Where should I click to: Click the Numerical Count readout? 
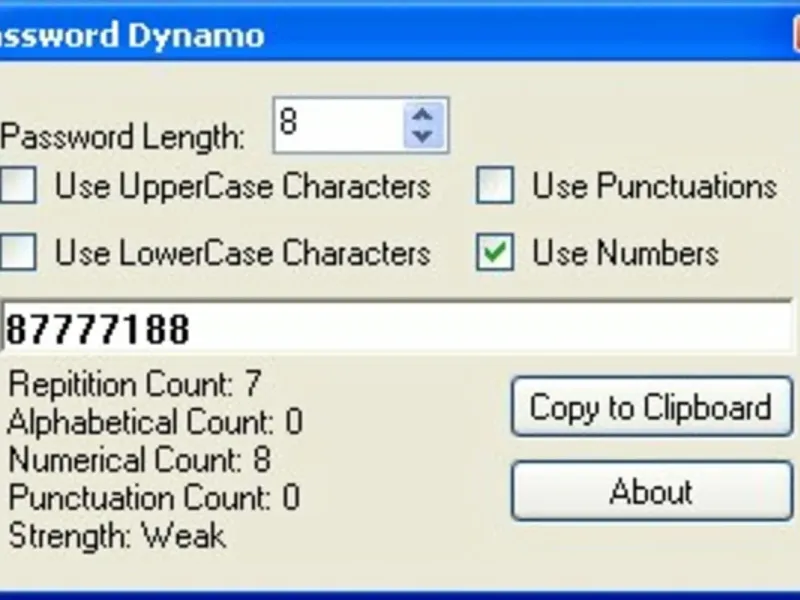pyautogui.click(x=139, y=460)
